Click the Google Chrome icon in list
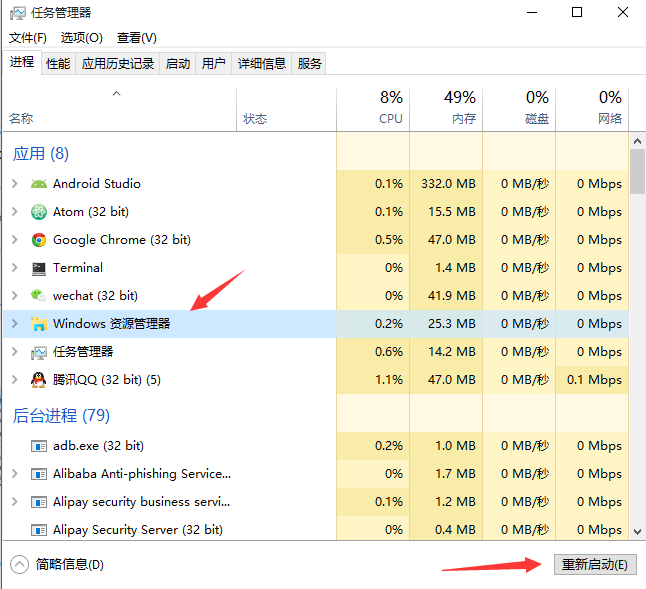Screen dimensions: 646x589 pyautogui.click(x=39, y=240)
